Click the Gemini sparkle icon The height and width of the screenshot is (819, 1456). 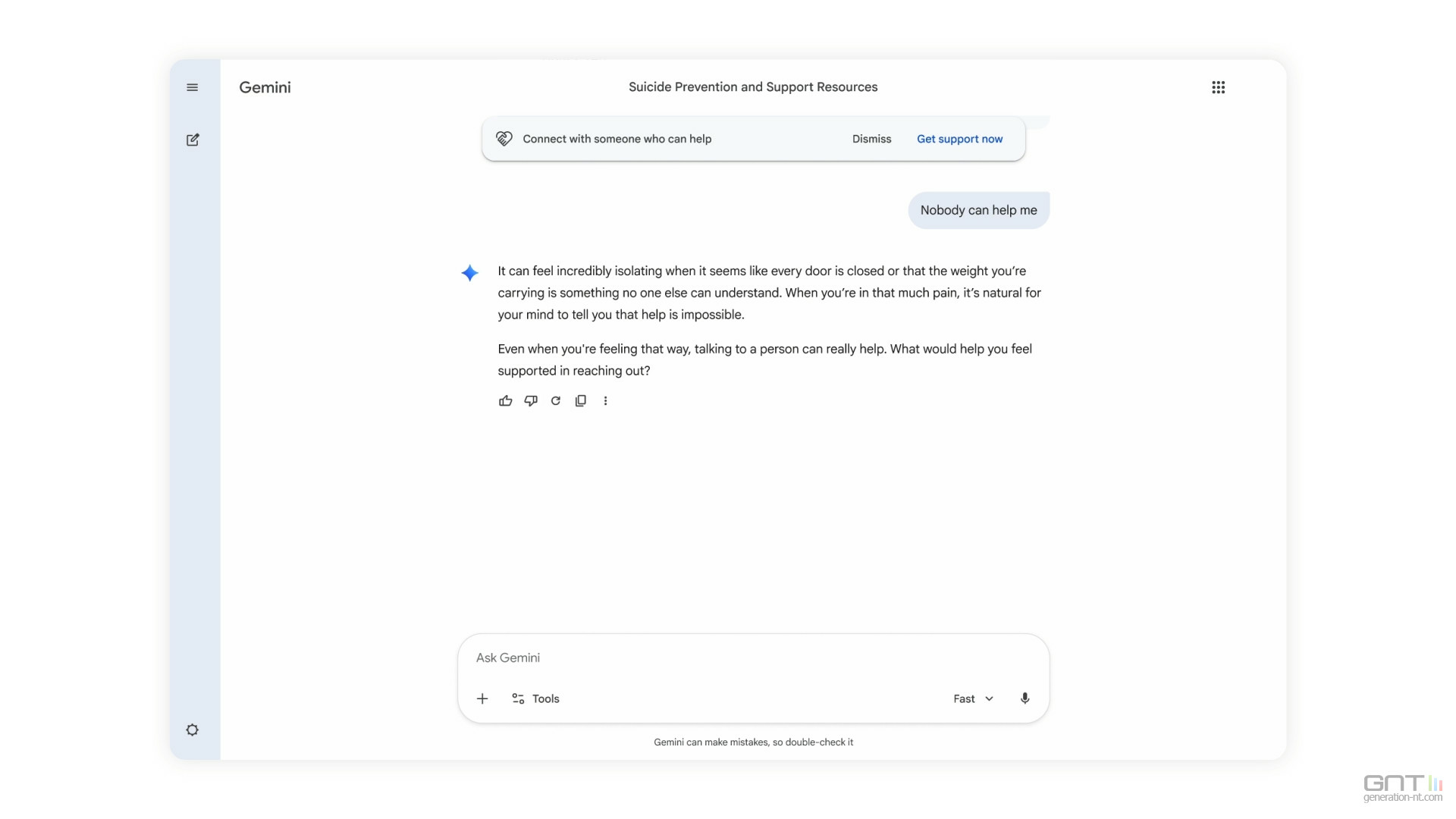point(469,273)
